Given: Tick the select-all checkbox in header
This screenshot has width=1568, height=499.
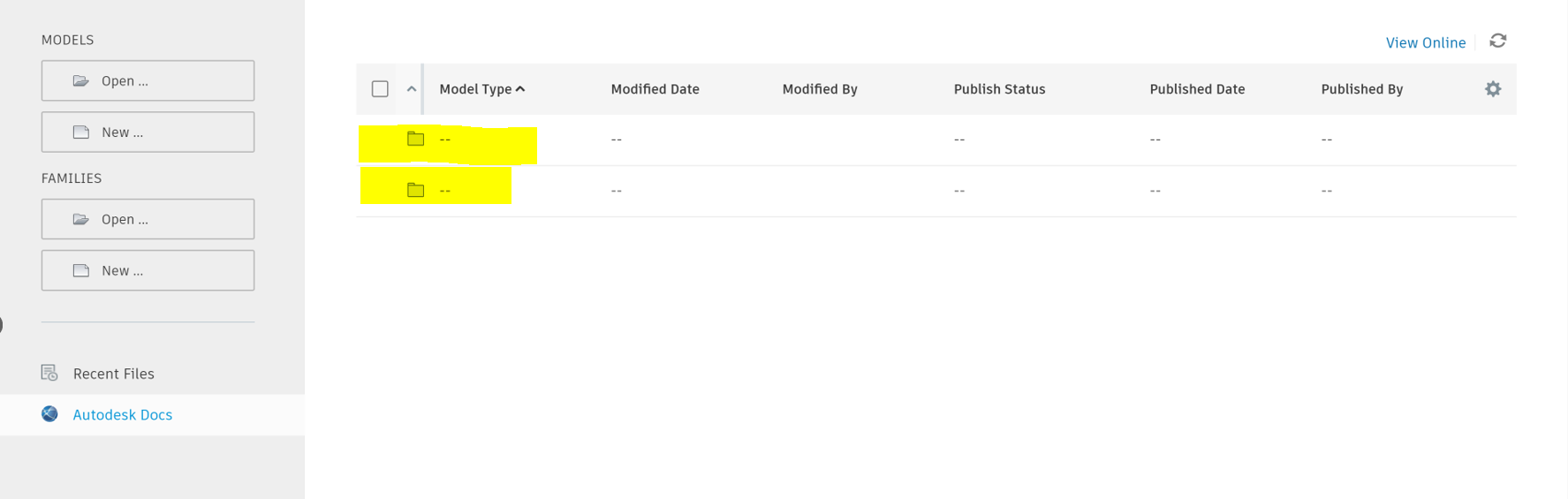Looking at the screenshot, I should [x=380, y=89].
